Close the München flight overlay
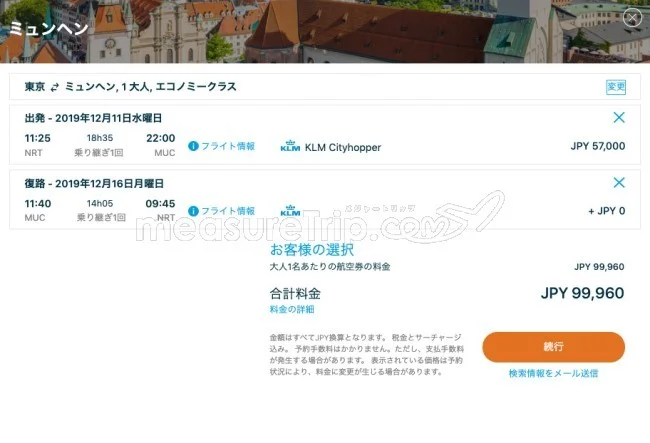650x443 pixels. 631,17
